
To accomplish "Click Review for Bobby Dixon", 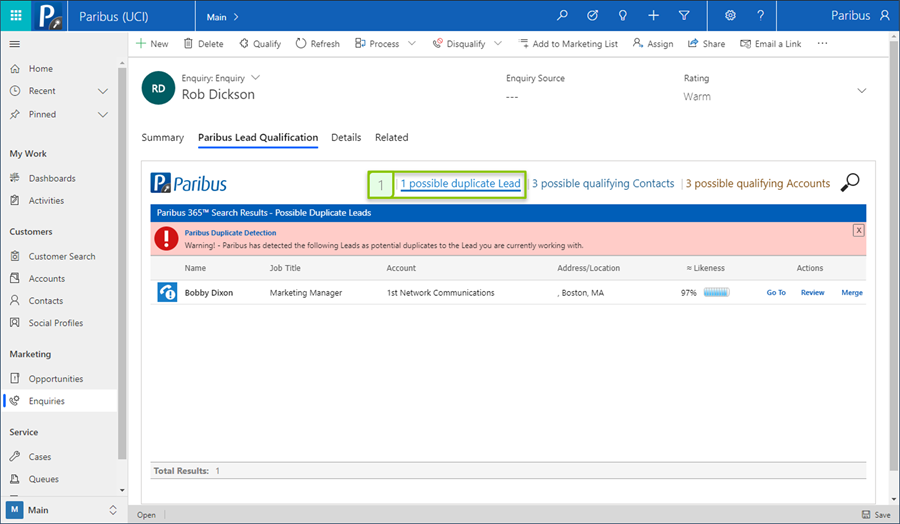I will [812, 293].
